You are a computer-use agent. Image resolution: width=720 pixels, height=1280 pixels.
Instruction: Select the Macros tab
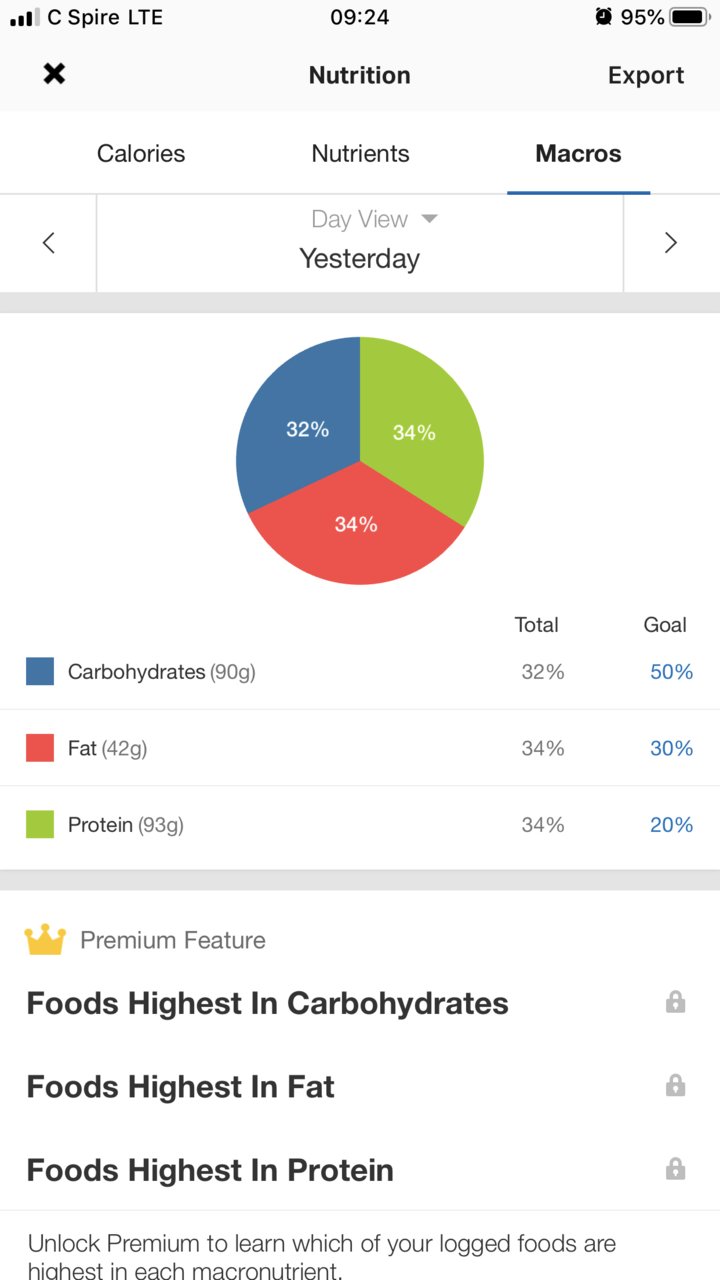tap(578, 154)
